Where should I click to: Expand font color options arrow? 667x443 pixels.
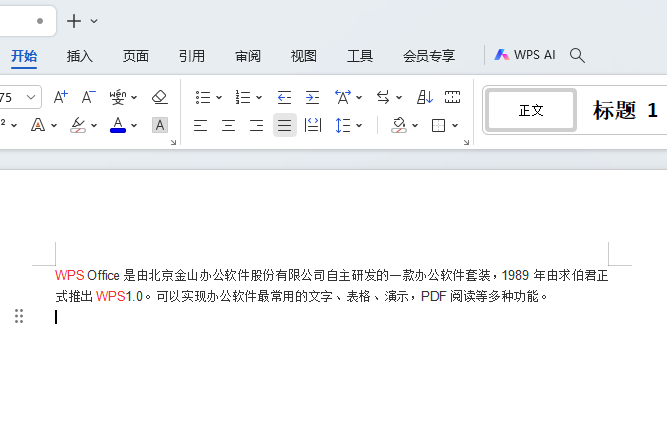pyautogui.click(x=134, y=125)
